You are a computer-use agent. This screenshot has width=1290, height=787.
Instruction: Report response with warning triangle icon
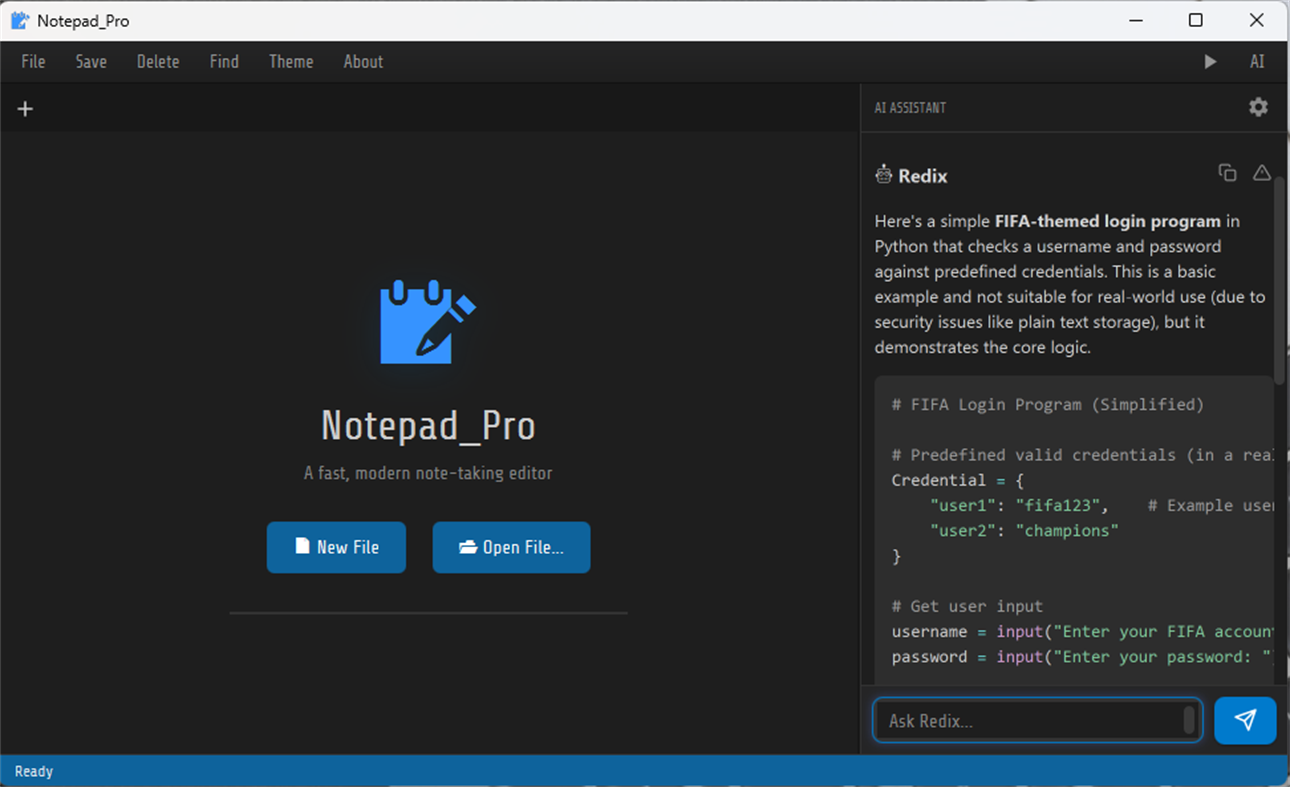1262,173
